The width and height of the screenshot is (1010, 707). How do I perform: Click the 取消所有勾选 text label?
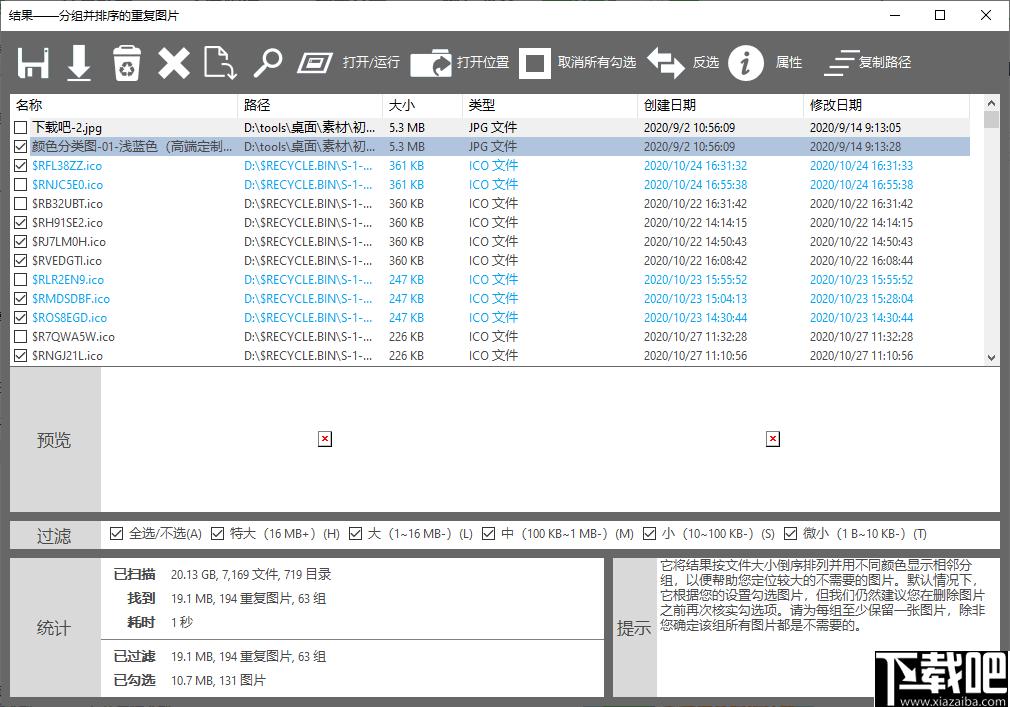coord(596,62)
